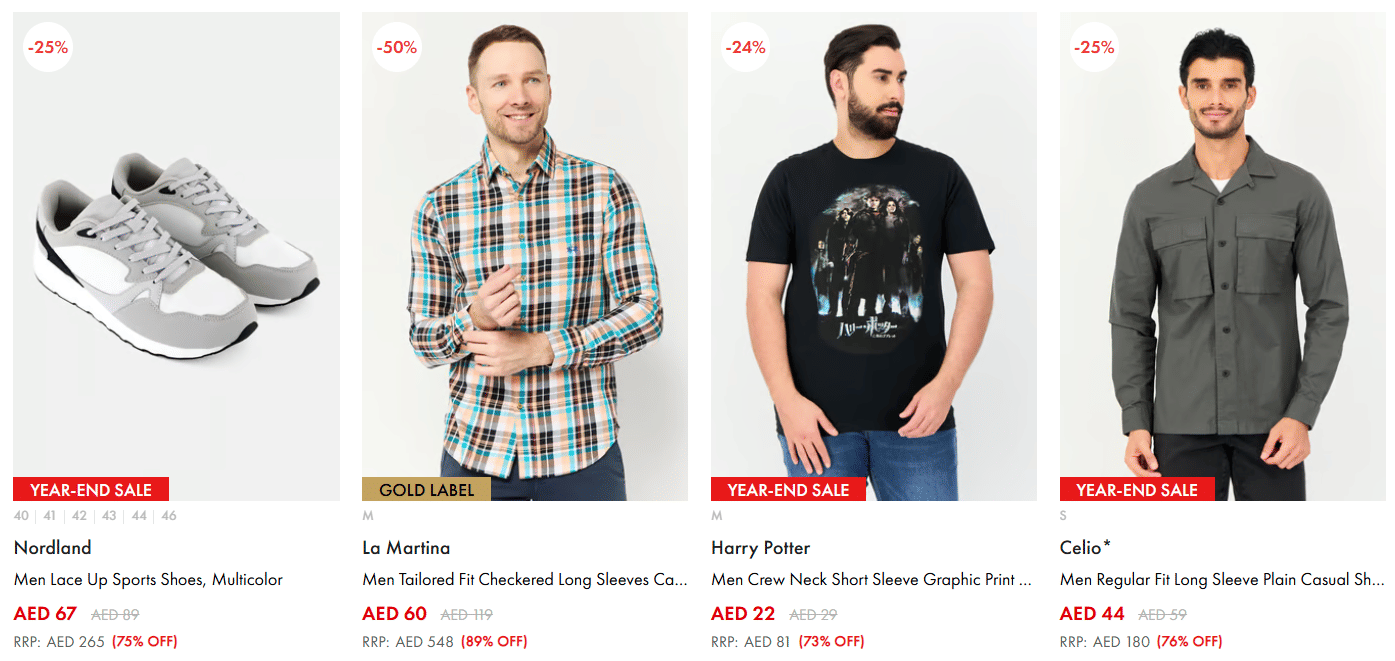Click YEAR-END SALE label on Harry Potter item
The height and width of the screenshot is (661, 1395).
[788, 490]
